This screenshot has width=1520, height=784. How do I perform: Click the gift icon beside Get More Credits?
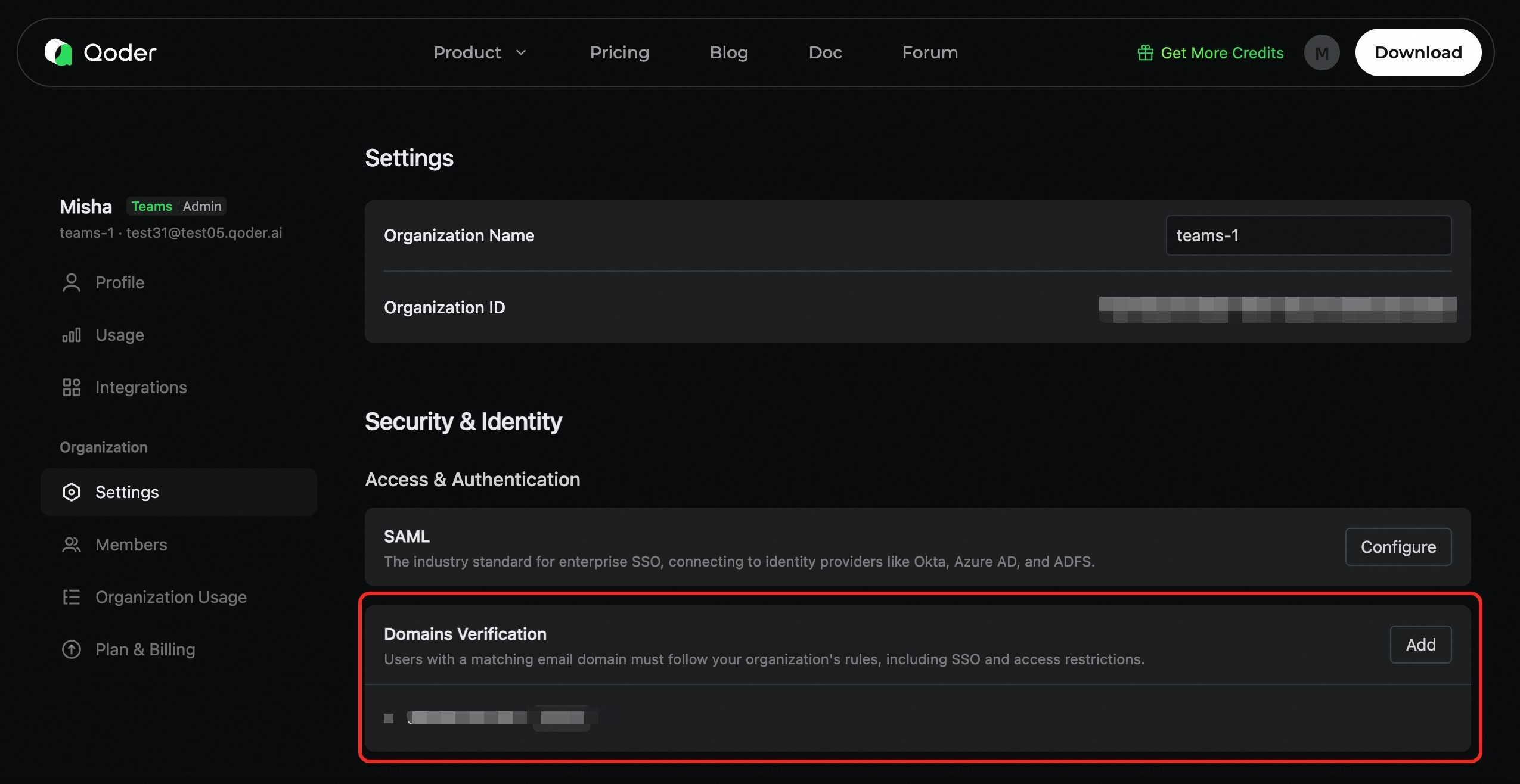[x=1145, y=53]
